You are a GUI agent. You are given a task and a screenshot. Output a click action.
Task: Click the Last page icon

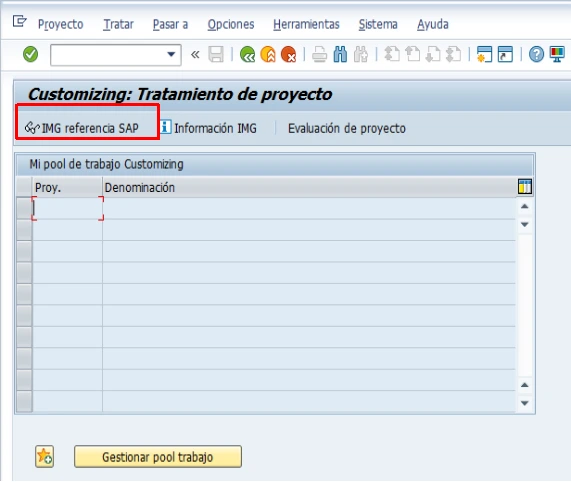[454, 55]
